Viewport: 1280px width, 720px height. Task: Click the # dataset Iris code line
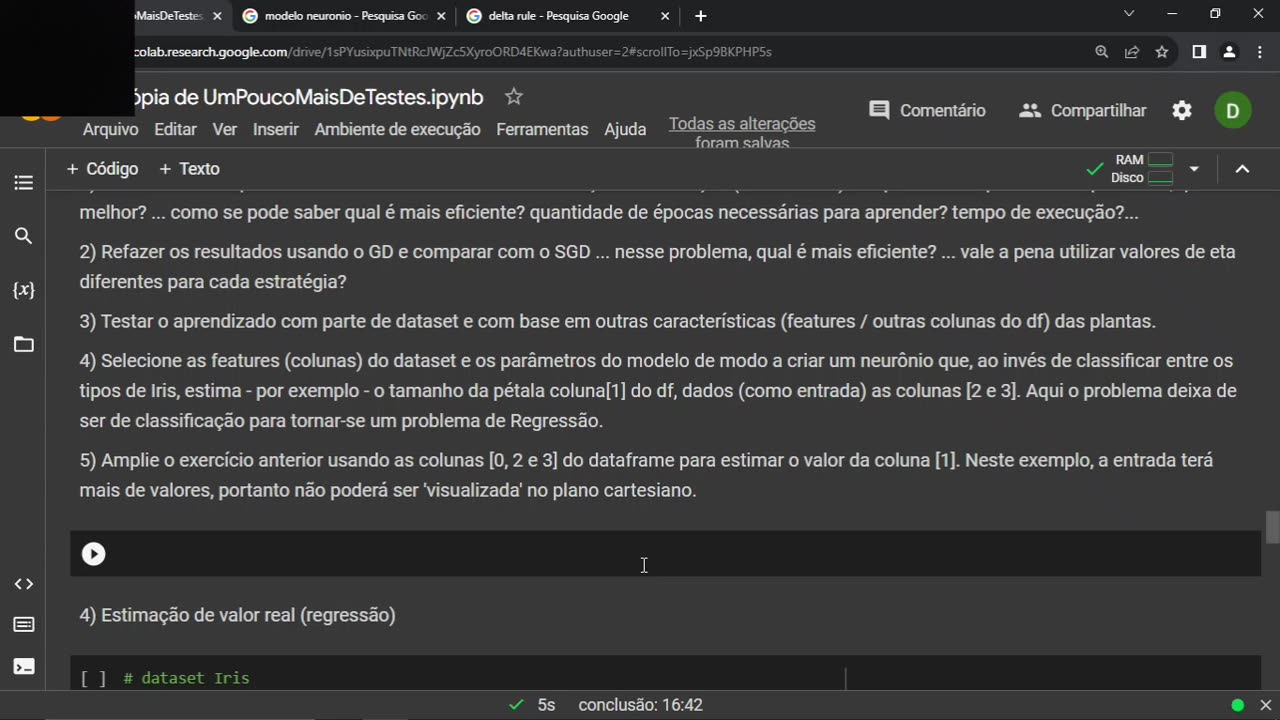186,679
